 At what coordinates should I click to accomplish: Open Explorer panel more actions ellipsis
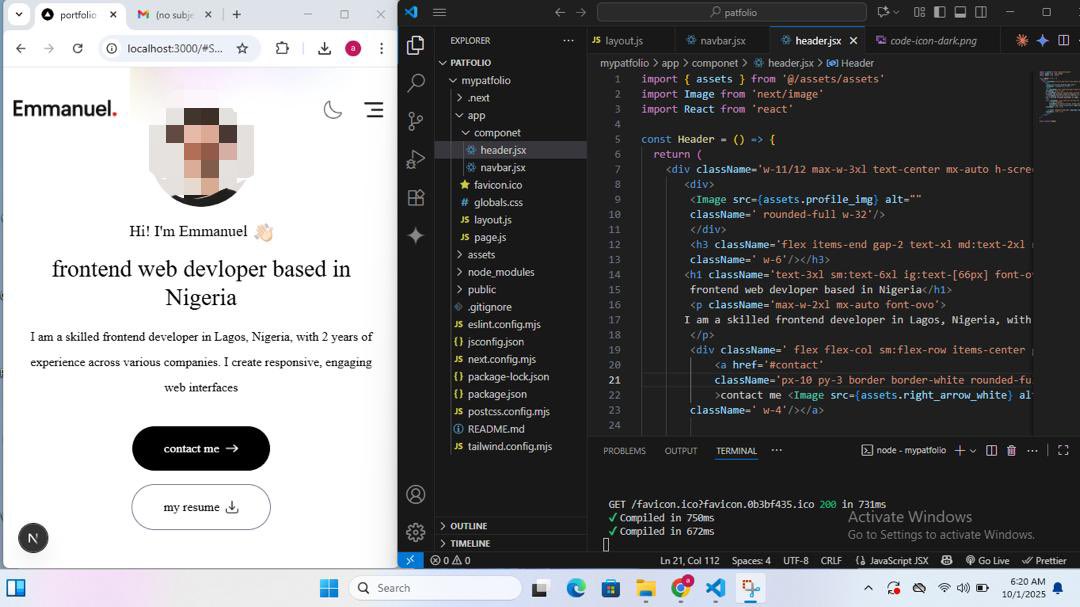coord(568,41)
